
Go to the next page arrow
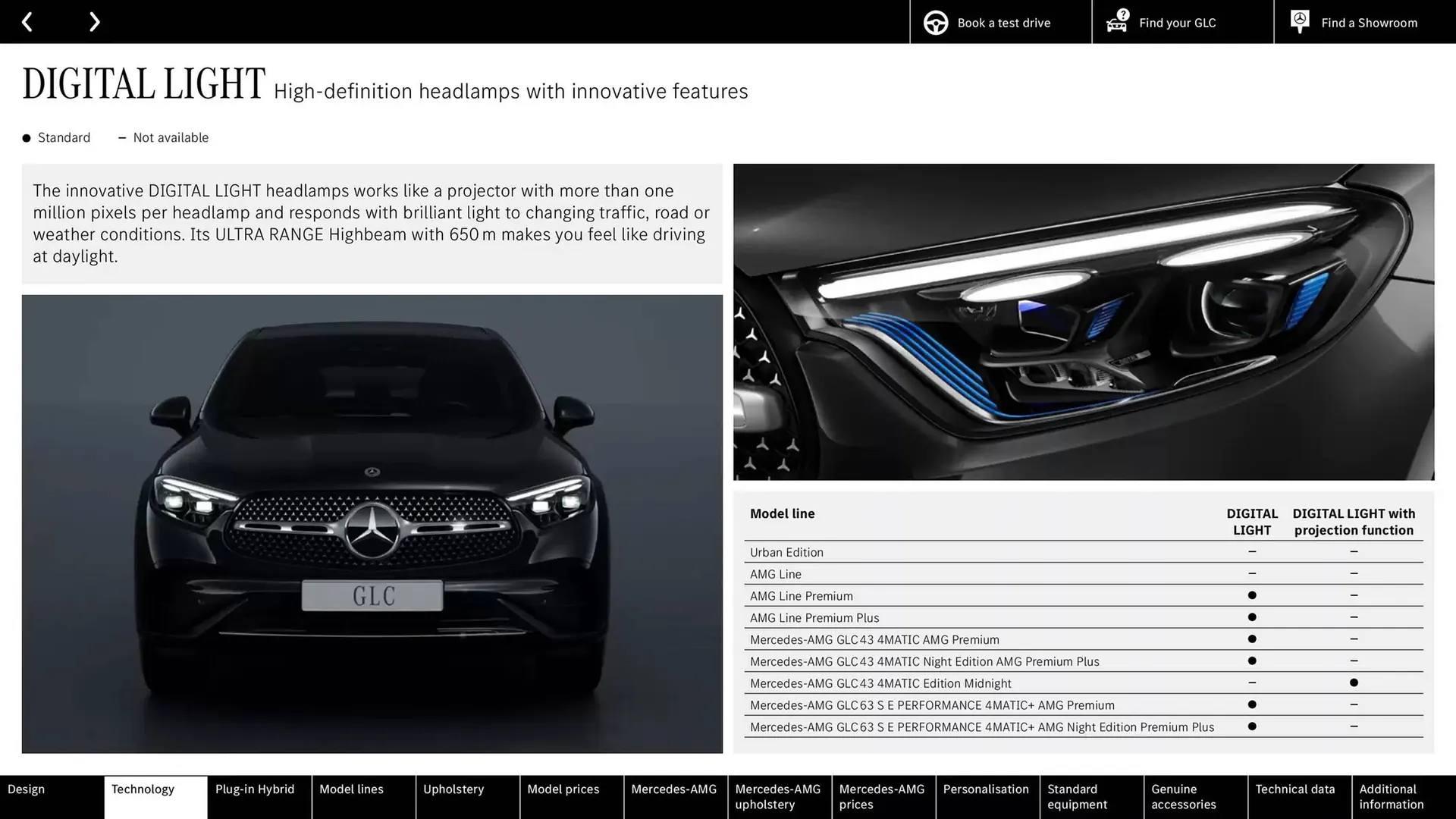coord(94,22)
